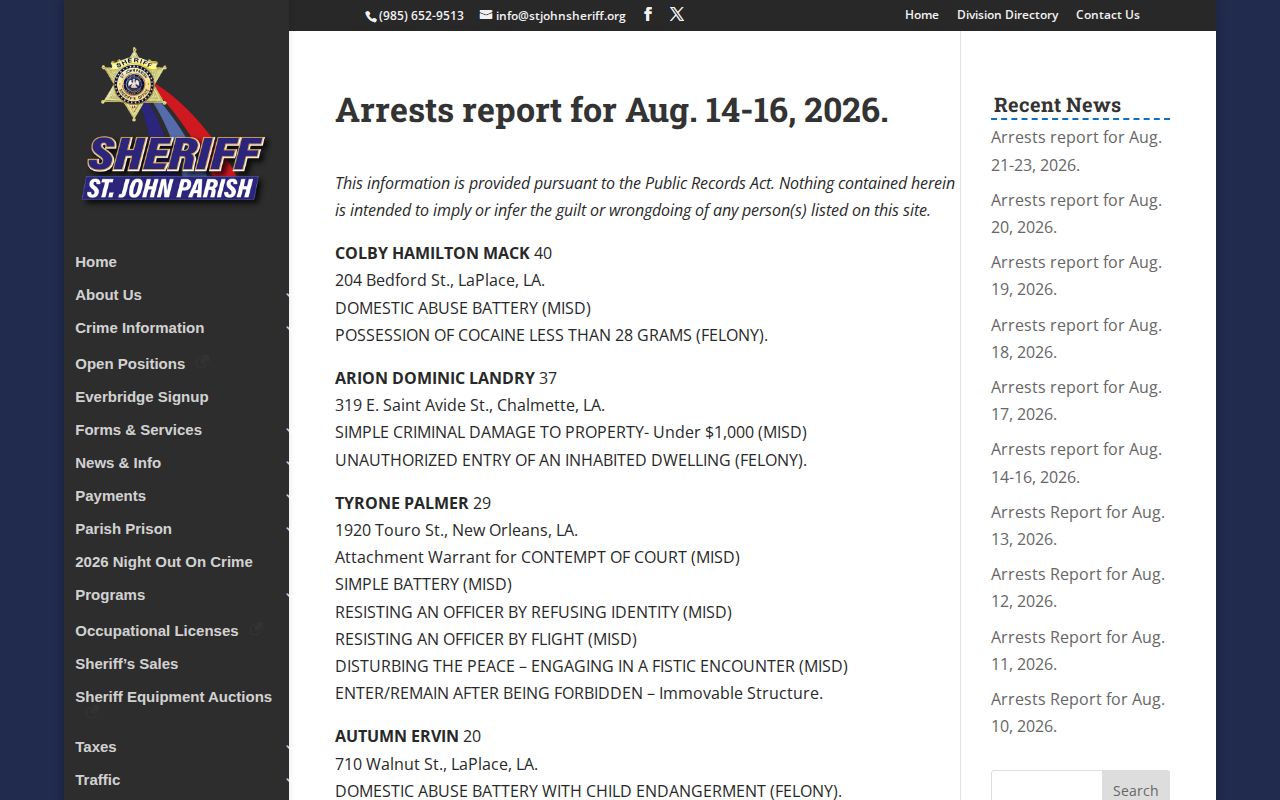Click the page title Arrests report heading
Image resolution: width=1280 pixels, height=800 pixels.
[611, 110]
